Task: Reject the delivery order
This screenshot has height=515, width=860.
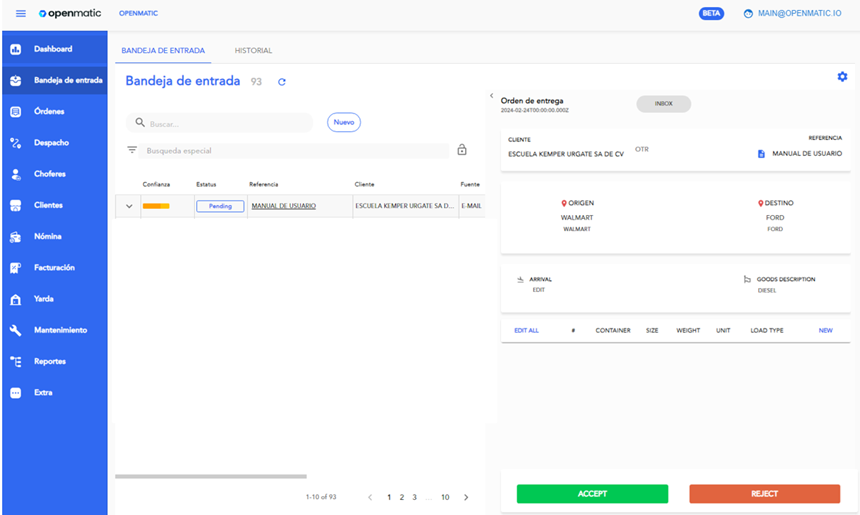Action: (x=764, y=494)
